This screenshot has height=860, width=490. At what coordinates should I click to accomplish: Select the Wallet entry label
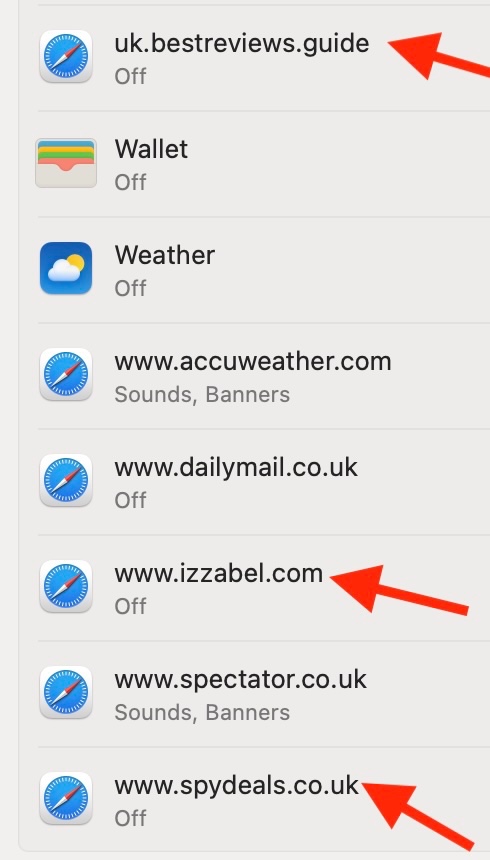pos(151,149)
